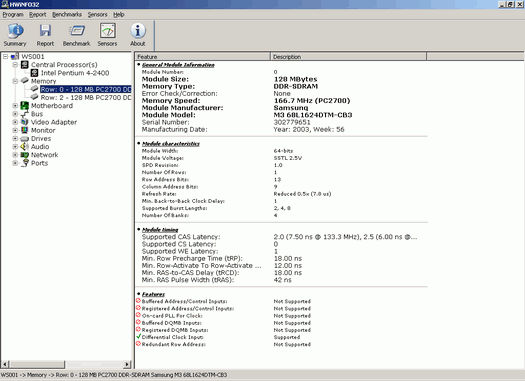
Task: Select the Monitor tree item
Action: pos(43,130)
